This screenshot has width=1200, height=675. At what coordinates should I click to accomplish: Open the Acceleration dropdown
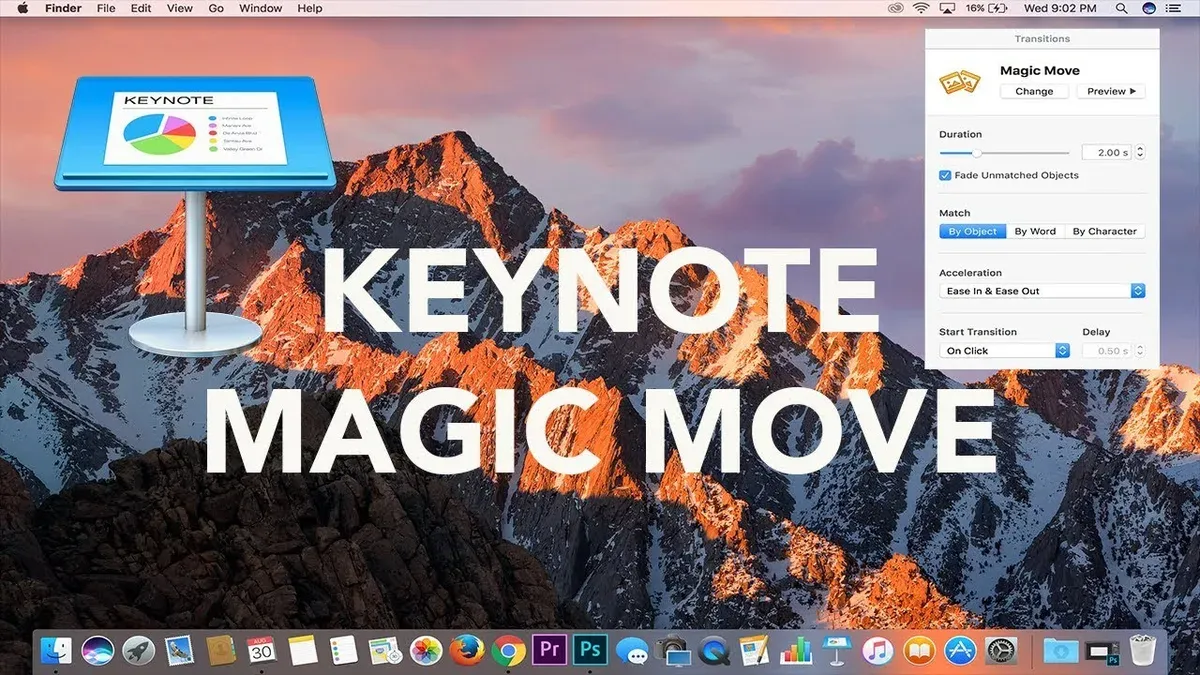1042,291
